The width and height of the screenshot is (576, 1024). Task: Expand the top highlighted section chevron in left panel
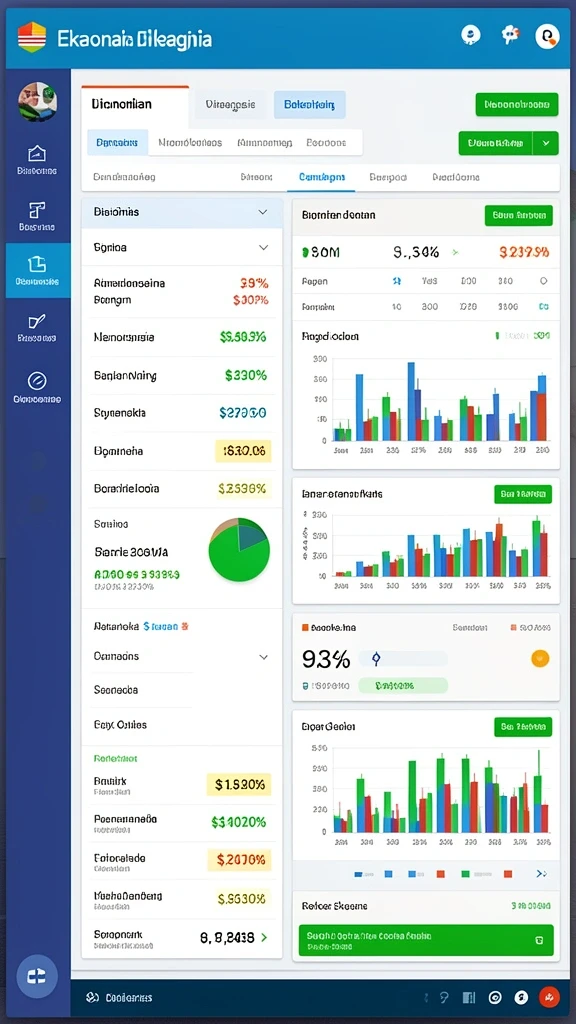[x=263, y=212]
